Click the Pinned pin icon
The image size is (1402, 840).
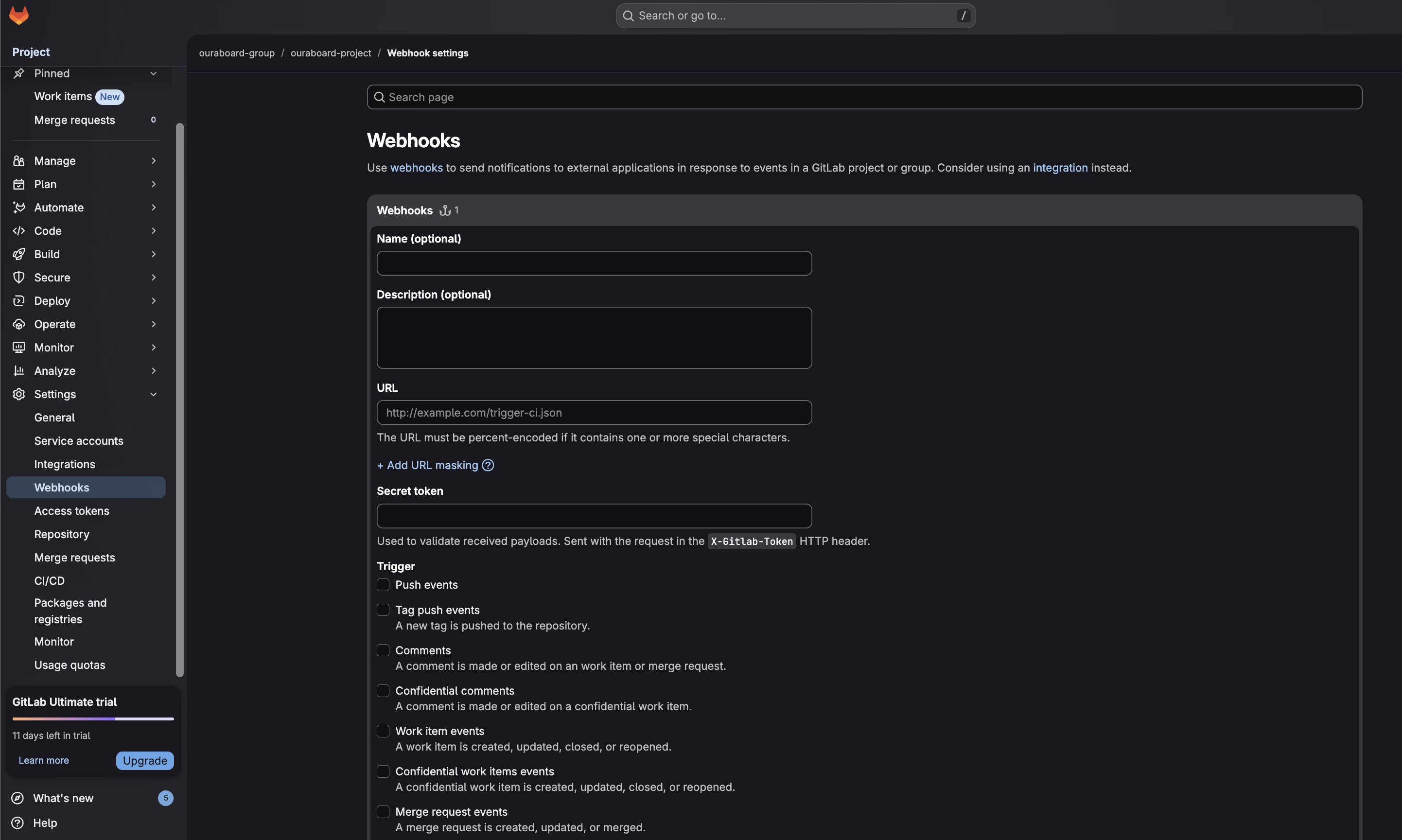(18, 73)
